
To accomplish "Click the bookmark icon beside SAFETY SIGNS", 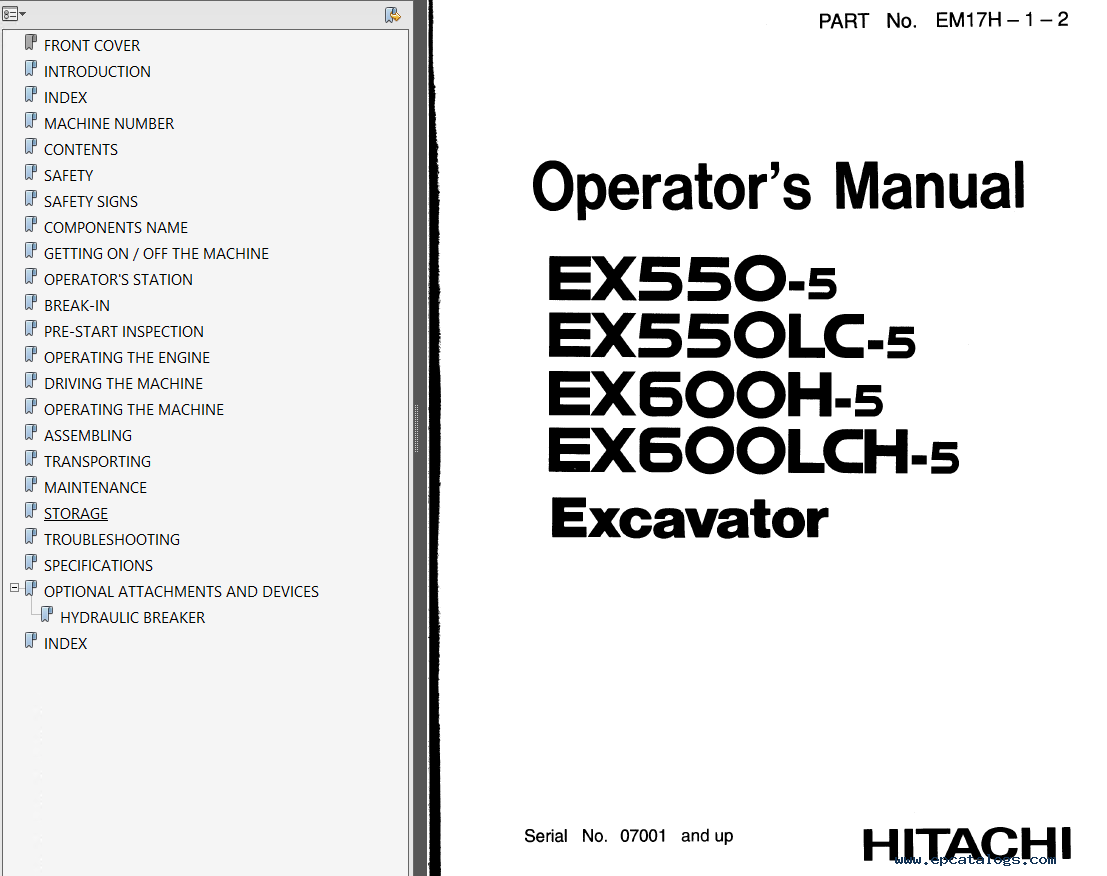I will [x=30, y=199].
